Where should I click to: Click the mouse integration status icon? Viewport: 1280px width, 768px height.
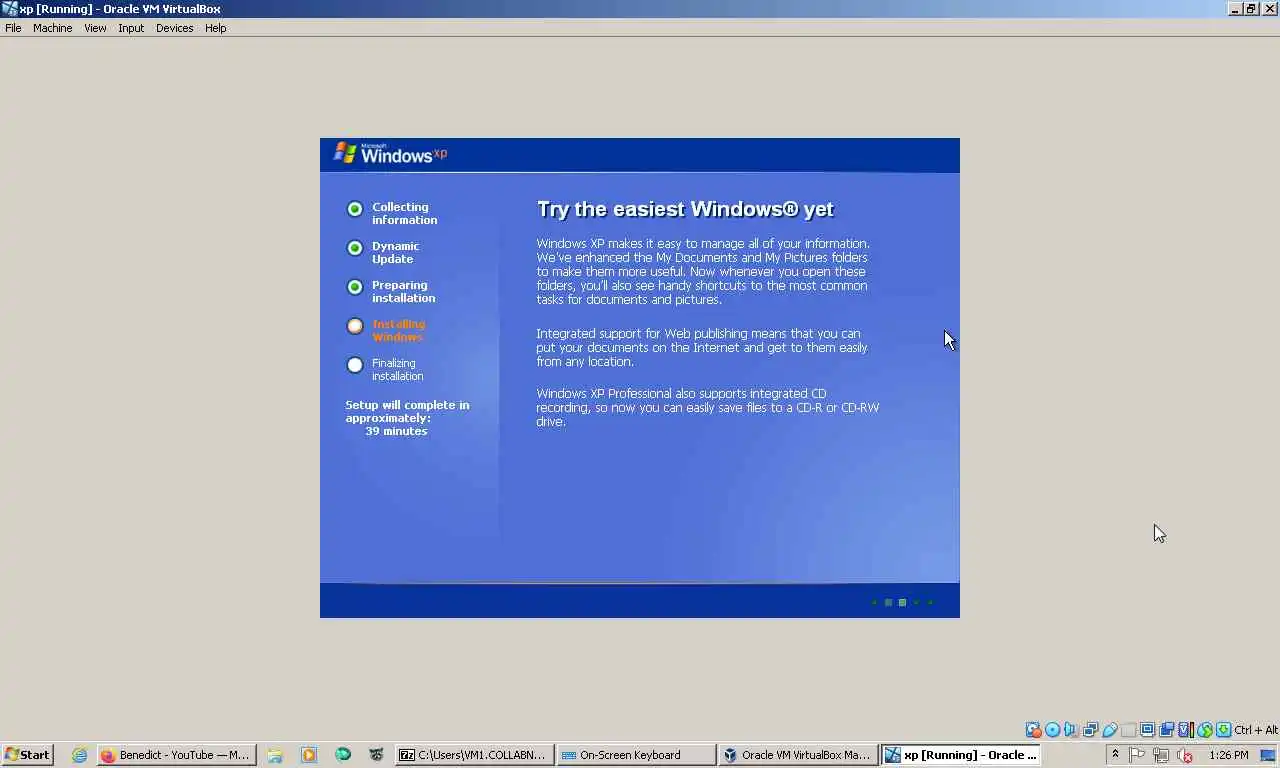[x=1205, y=730]
